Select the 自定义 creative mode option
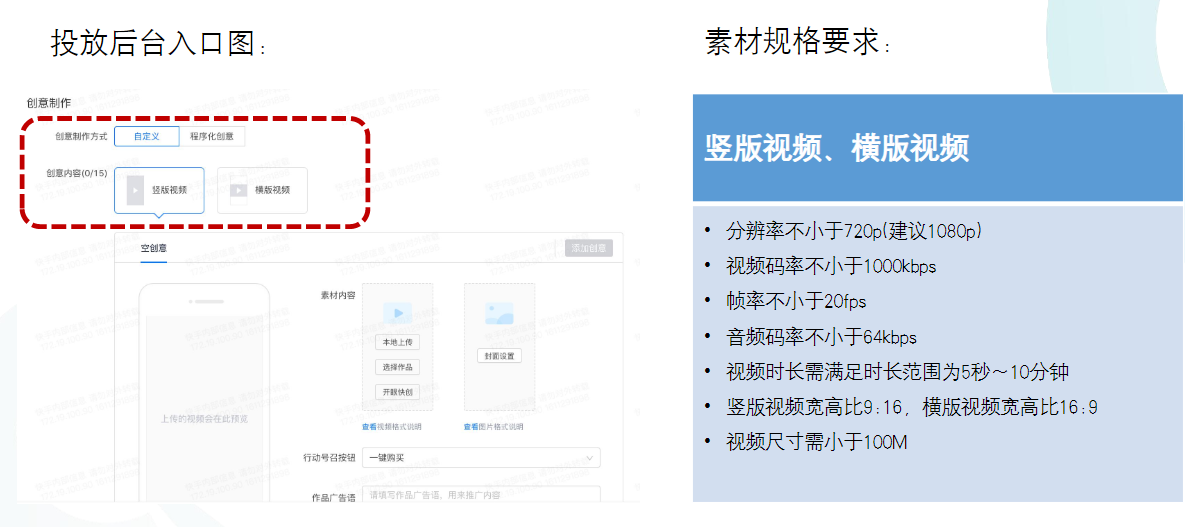The width and height of the screenshot is (1185, 527). [x=147, y=137]
